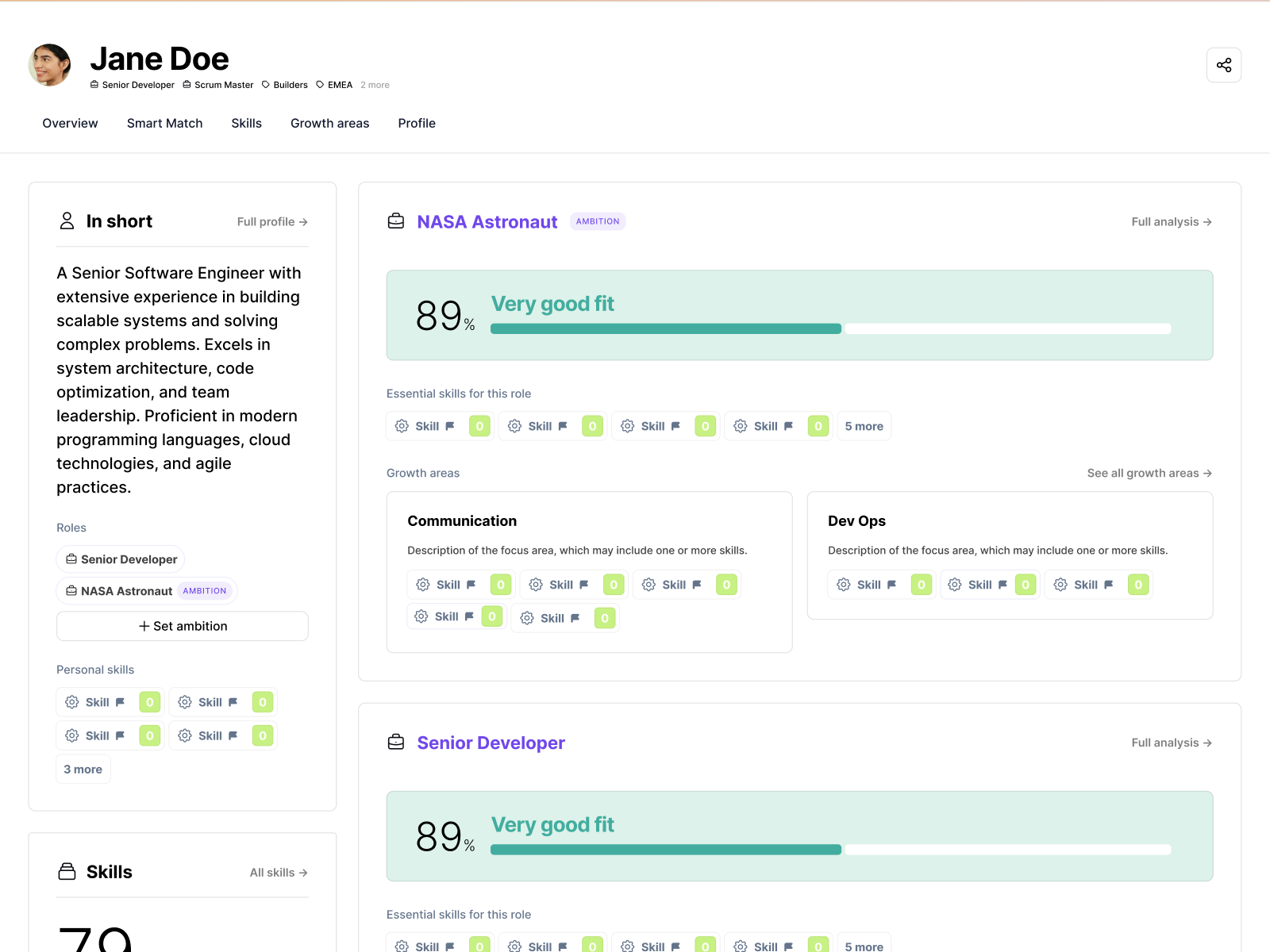Expand the '2 more' tags in header
This screenshot has height=952, width=1270.
(375, 85)
